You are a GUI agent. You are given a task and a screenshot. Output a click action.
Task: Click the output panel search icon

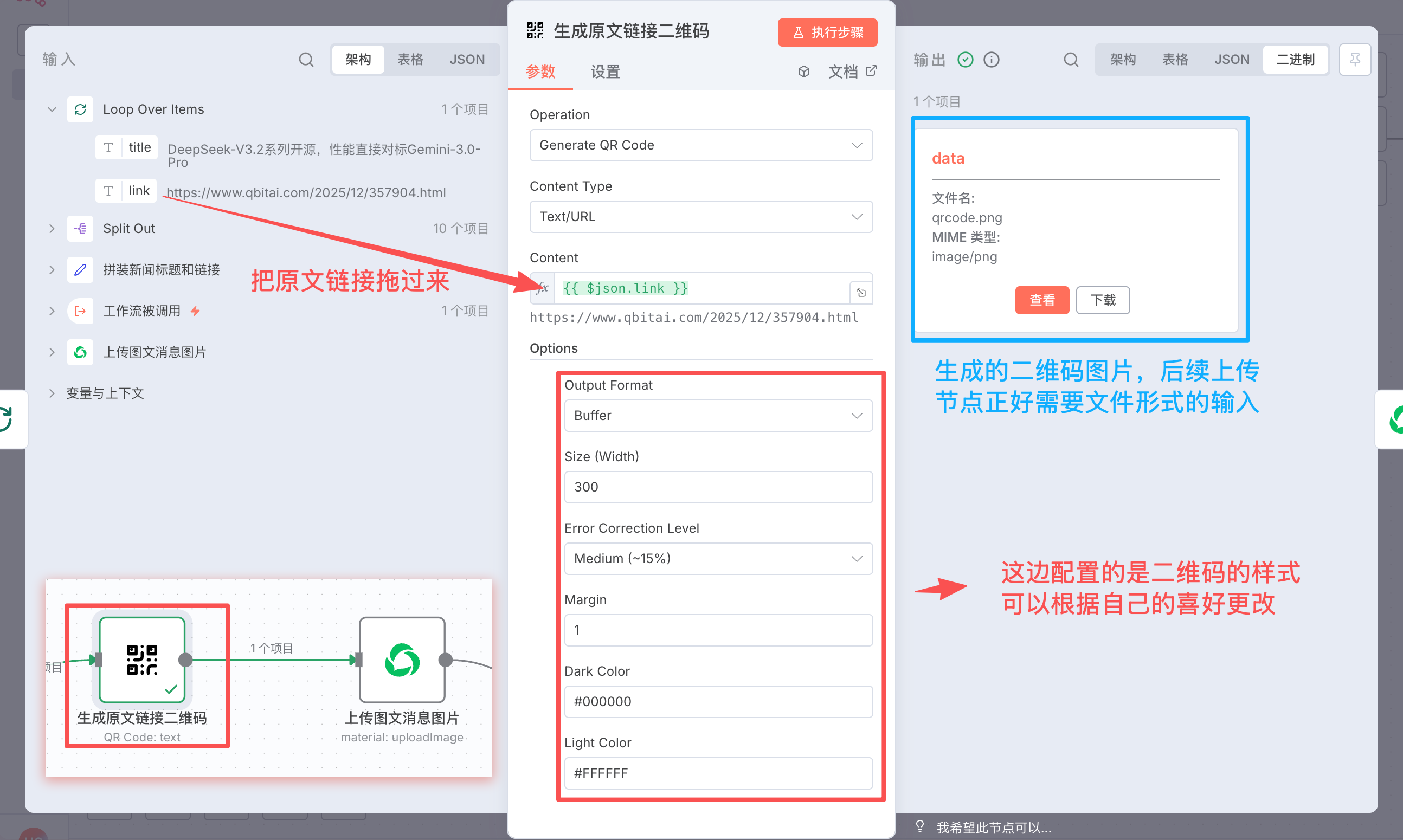(x=1070, y=60)
